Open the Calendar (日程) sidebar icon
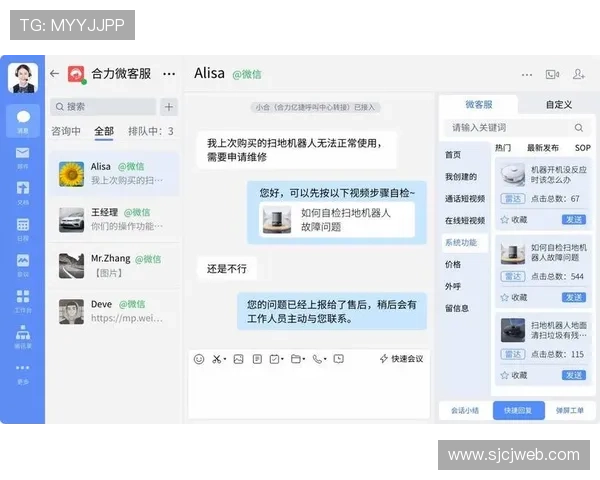Screen dimensions: 600x480 click(23, 229)
